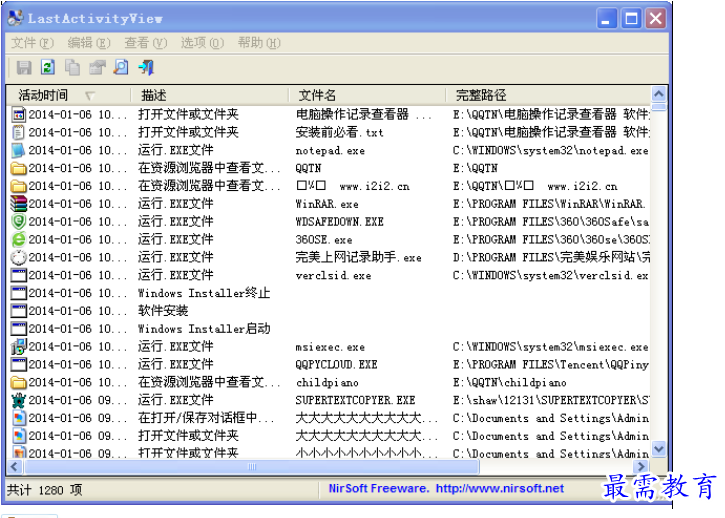Click the vertical scrollbar up arrow

click(x=658, y=94)
